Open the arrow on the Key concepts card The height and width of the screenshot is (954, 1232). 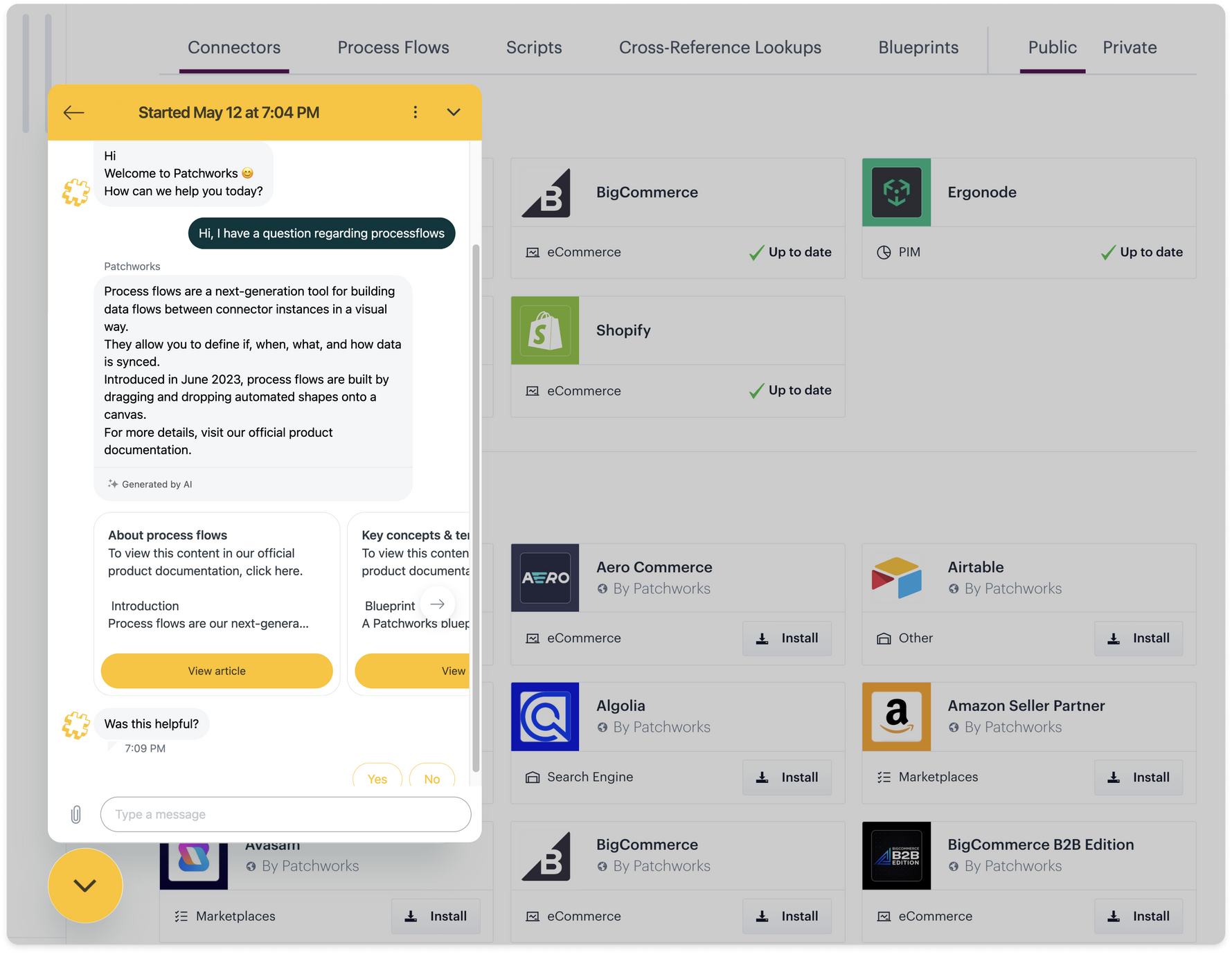[438, 604]
